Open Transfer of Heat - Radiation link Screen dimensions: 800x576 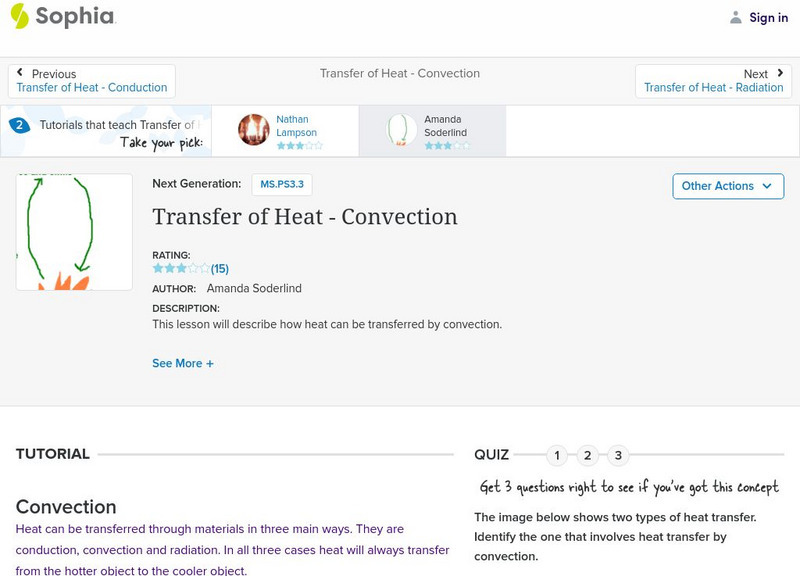click(x=713, y=88)
